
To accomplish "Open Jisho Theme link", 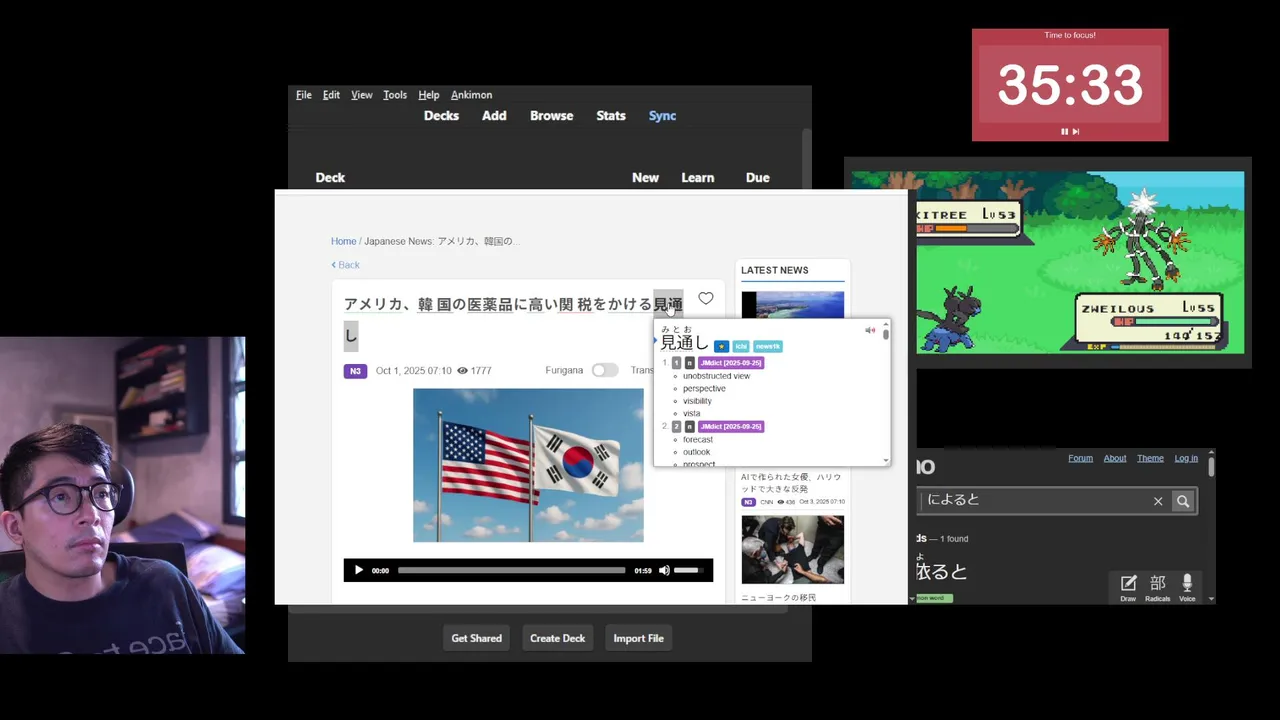I will [1150, 458].
